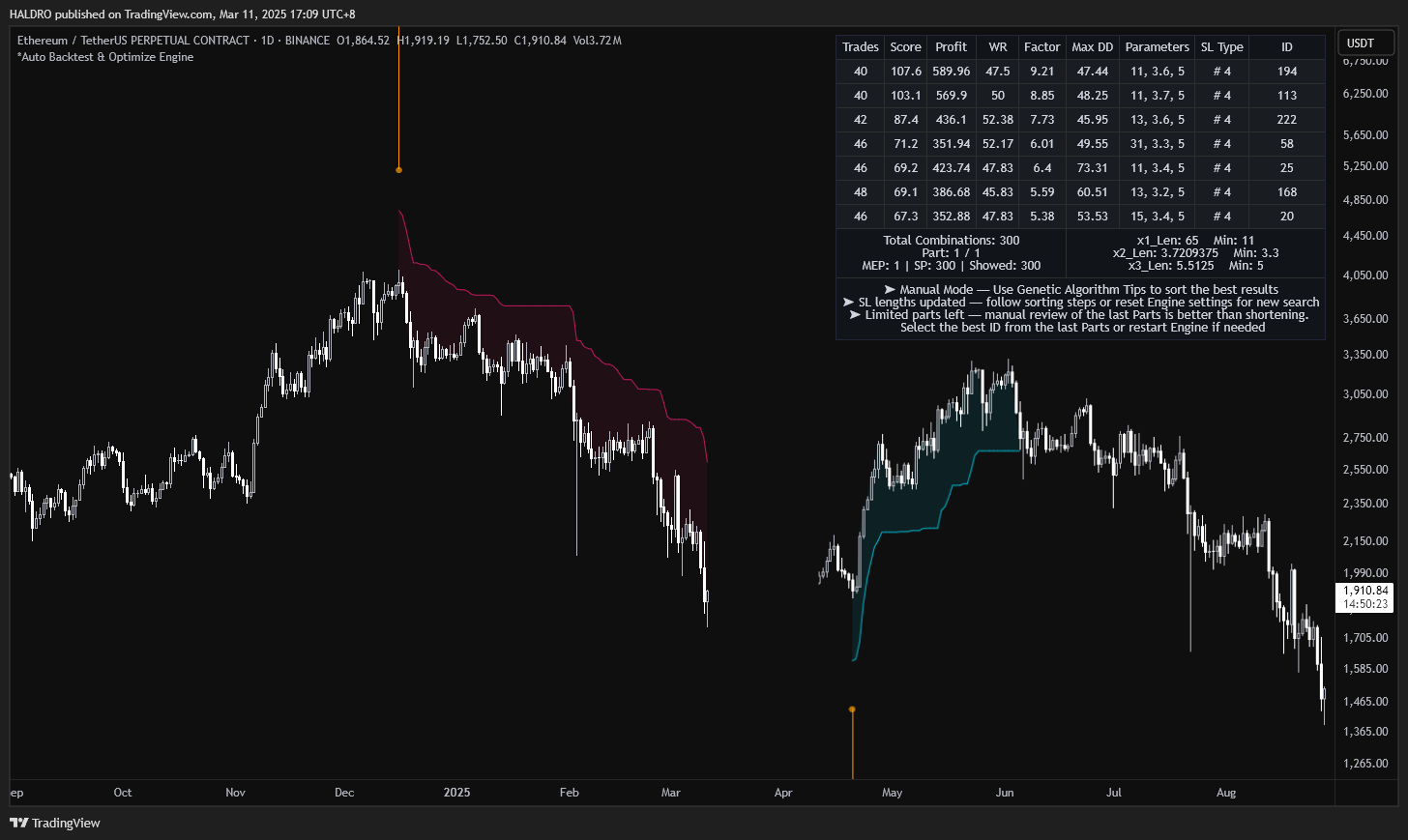Click the 4,050.00 price axis label
This screenshot has width=1408, height=840.
pos(1365,275)
